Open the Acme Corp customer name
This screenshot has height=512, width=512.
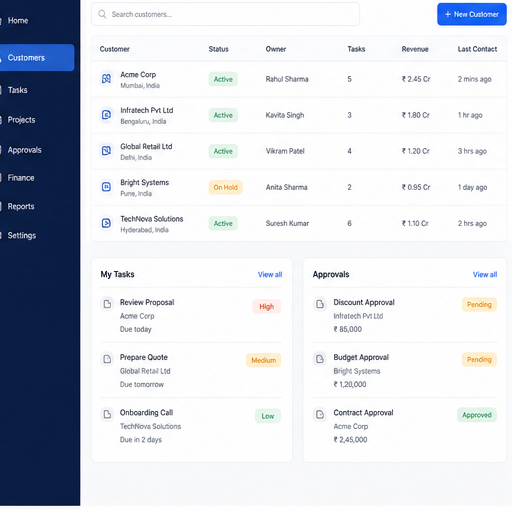(138, 75)
